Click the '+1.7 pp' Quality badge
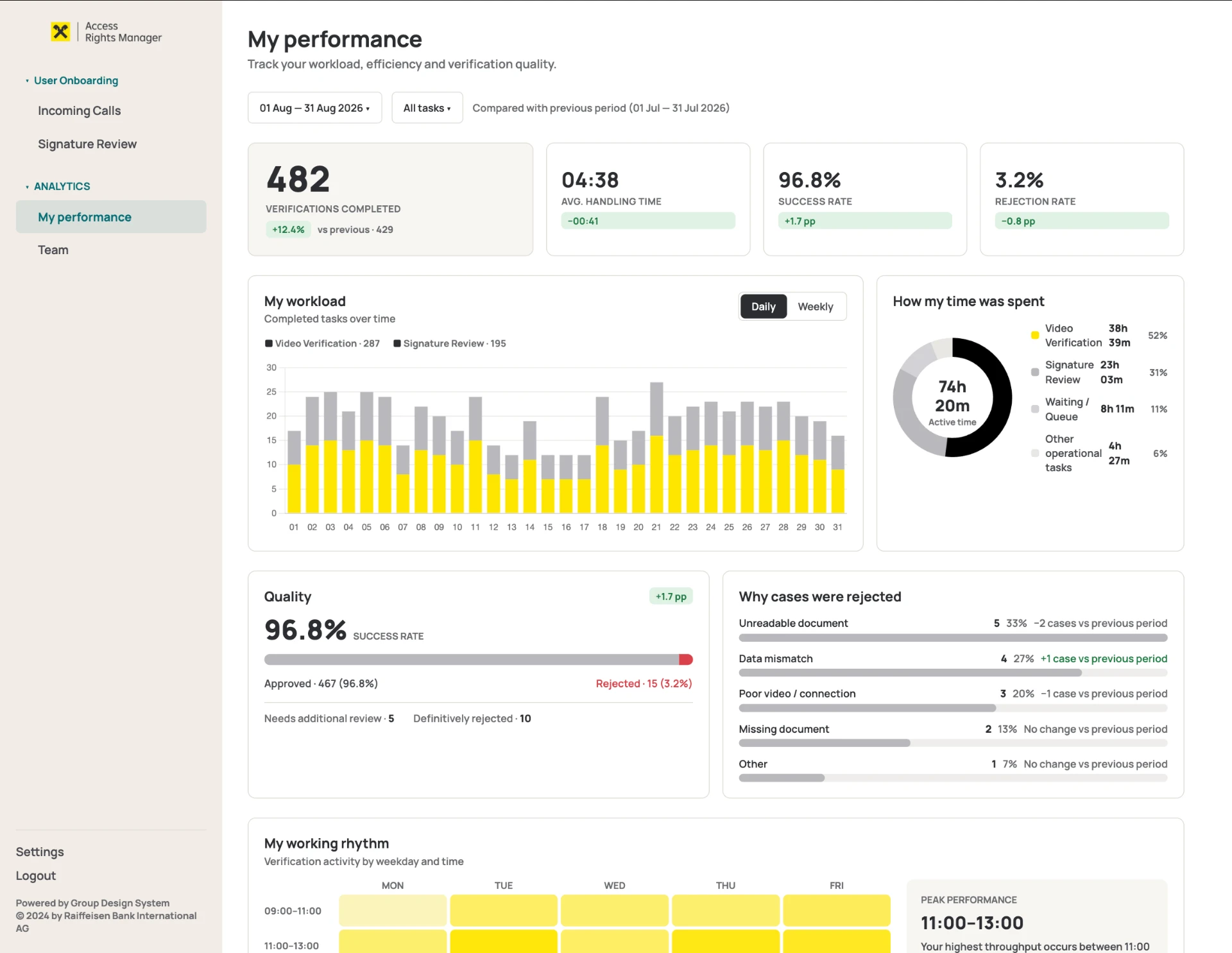The width and height of the screenshot is (1232, 953). (x=671, y=596)
